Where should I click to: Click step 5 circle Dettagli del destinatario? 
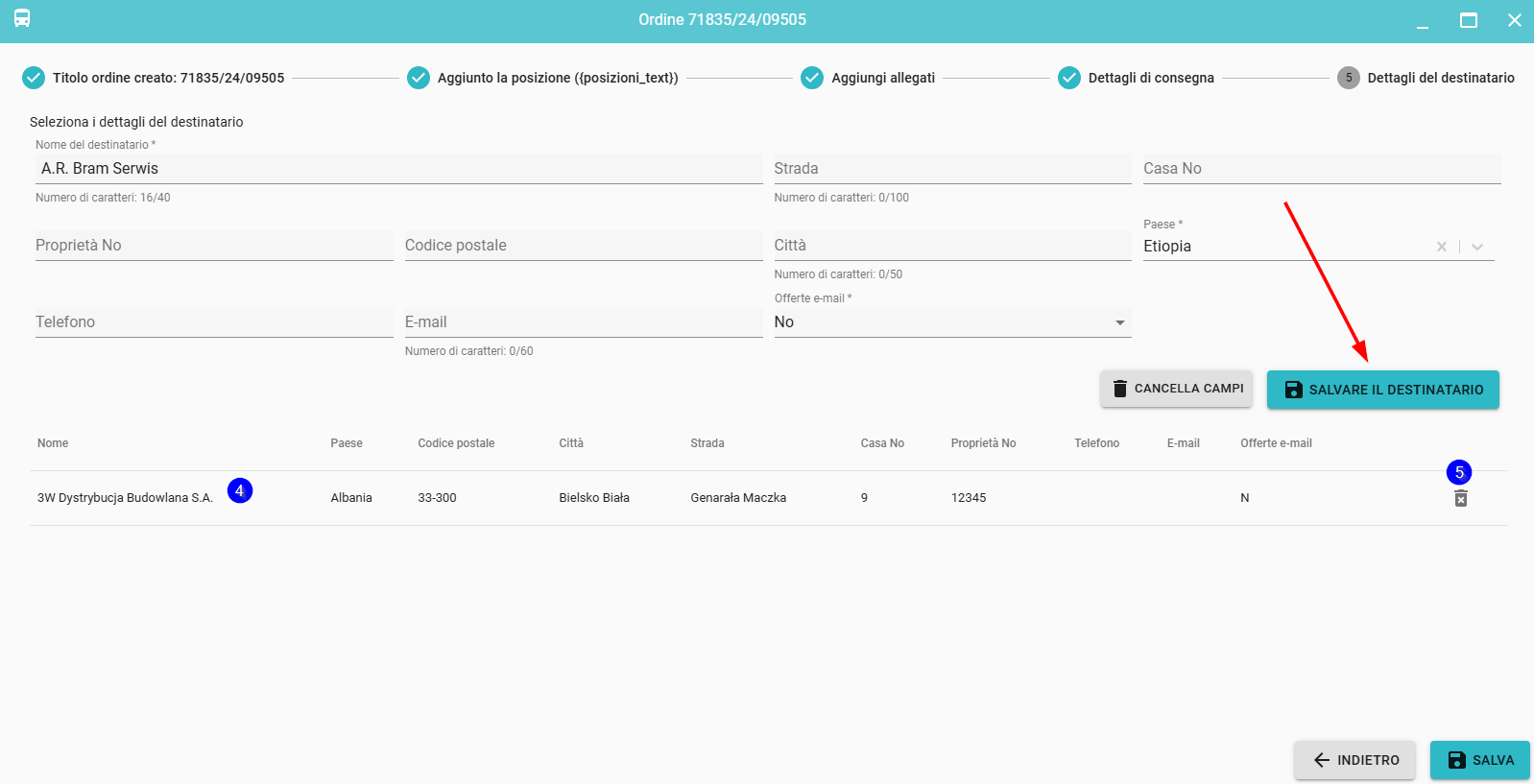[1348, 78]
